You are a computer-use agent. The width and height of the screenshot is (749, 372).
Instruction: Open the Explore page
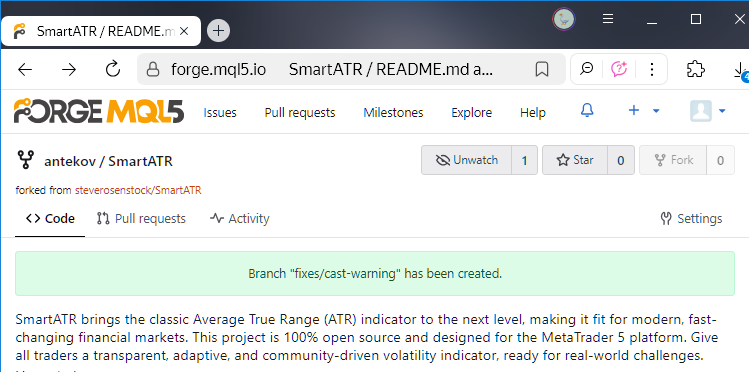471,113
